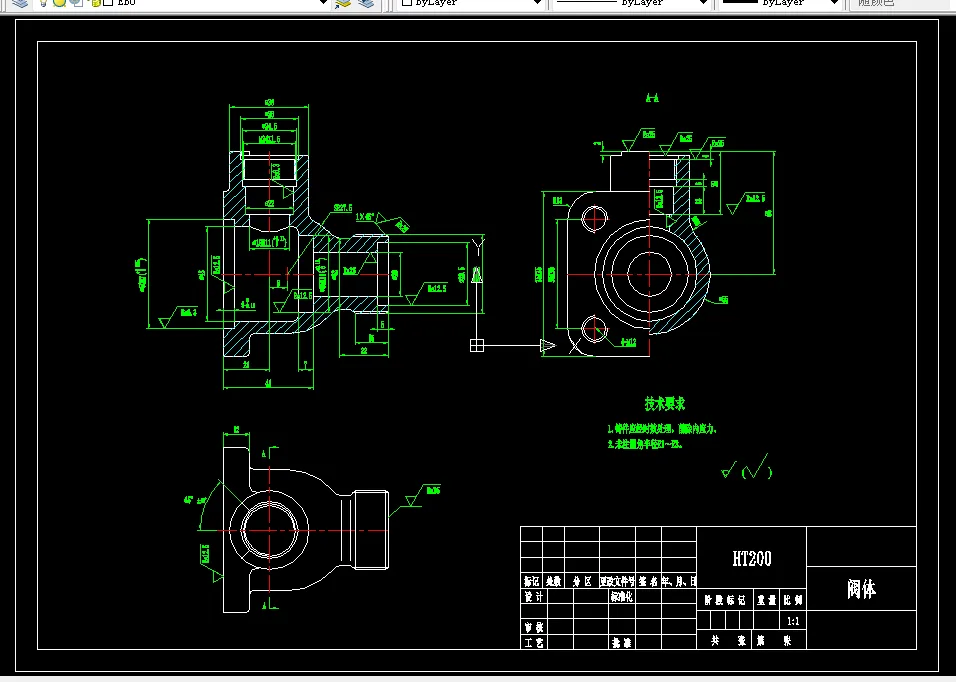The width and height of the screenshot is (956, 682).
Task: Select the SR27.5 radius annotation
Action: [x=343, y=208]
